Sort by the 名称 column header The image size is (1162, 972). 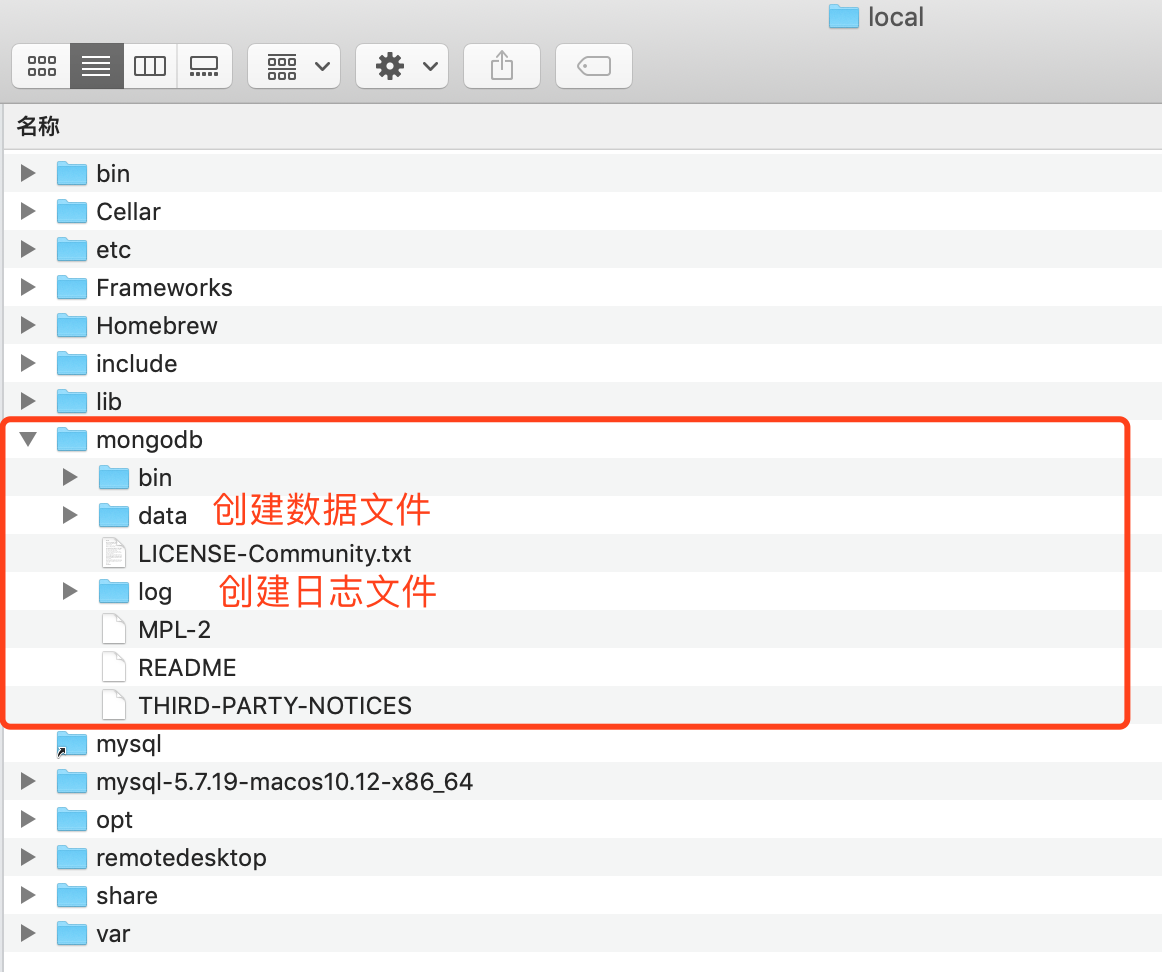[39, 126]
